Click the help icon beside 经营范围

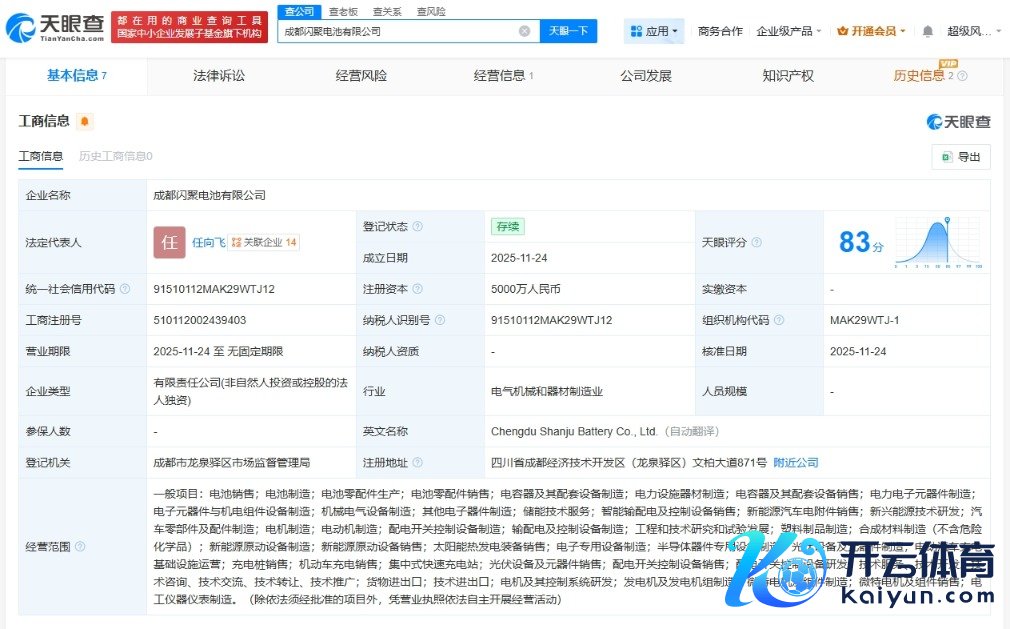(80, 546)
